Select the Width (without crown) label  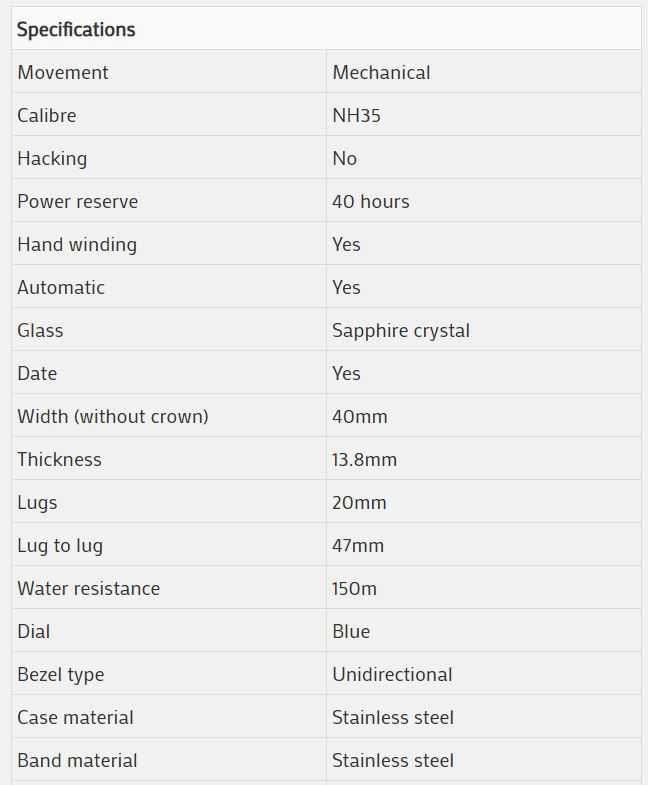113,417
